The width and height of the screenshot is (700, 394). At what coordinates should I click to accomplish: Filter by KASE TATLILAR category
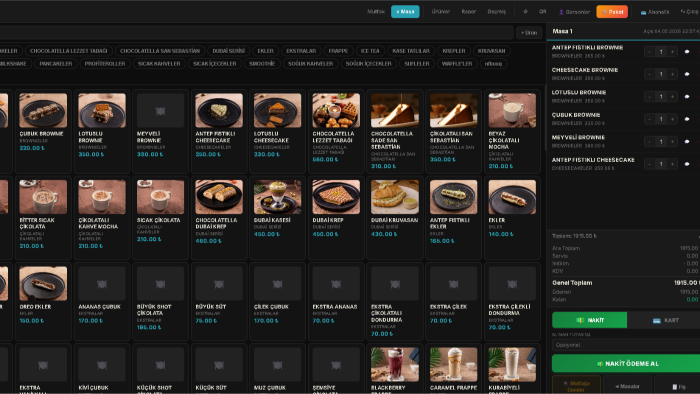click(411, 51)
